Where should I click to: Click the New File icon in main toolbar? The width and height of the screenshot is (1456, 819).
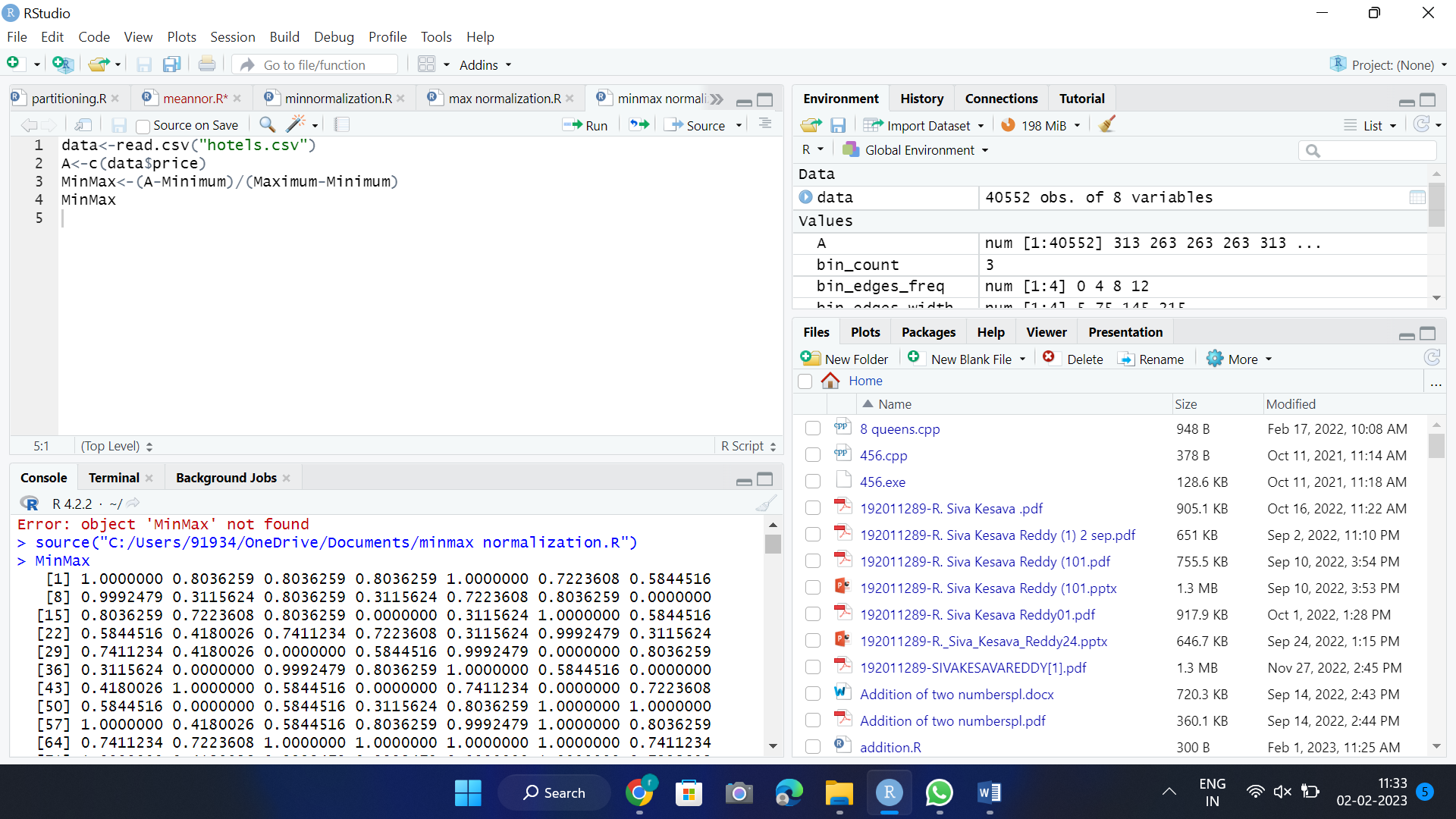[13, 64]
